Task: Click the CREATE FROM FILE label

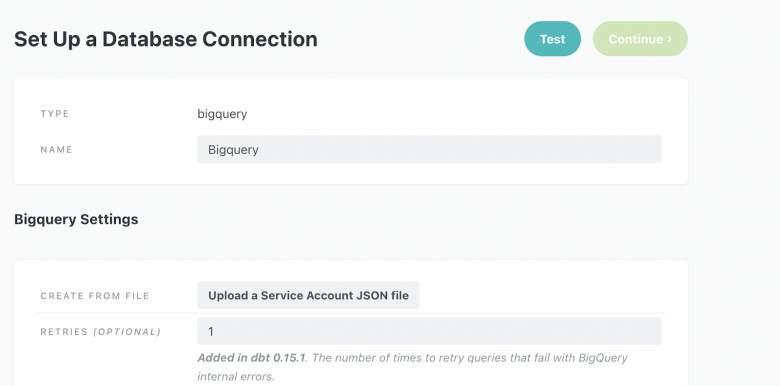Action: (x=95, y=296)
